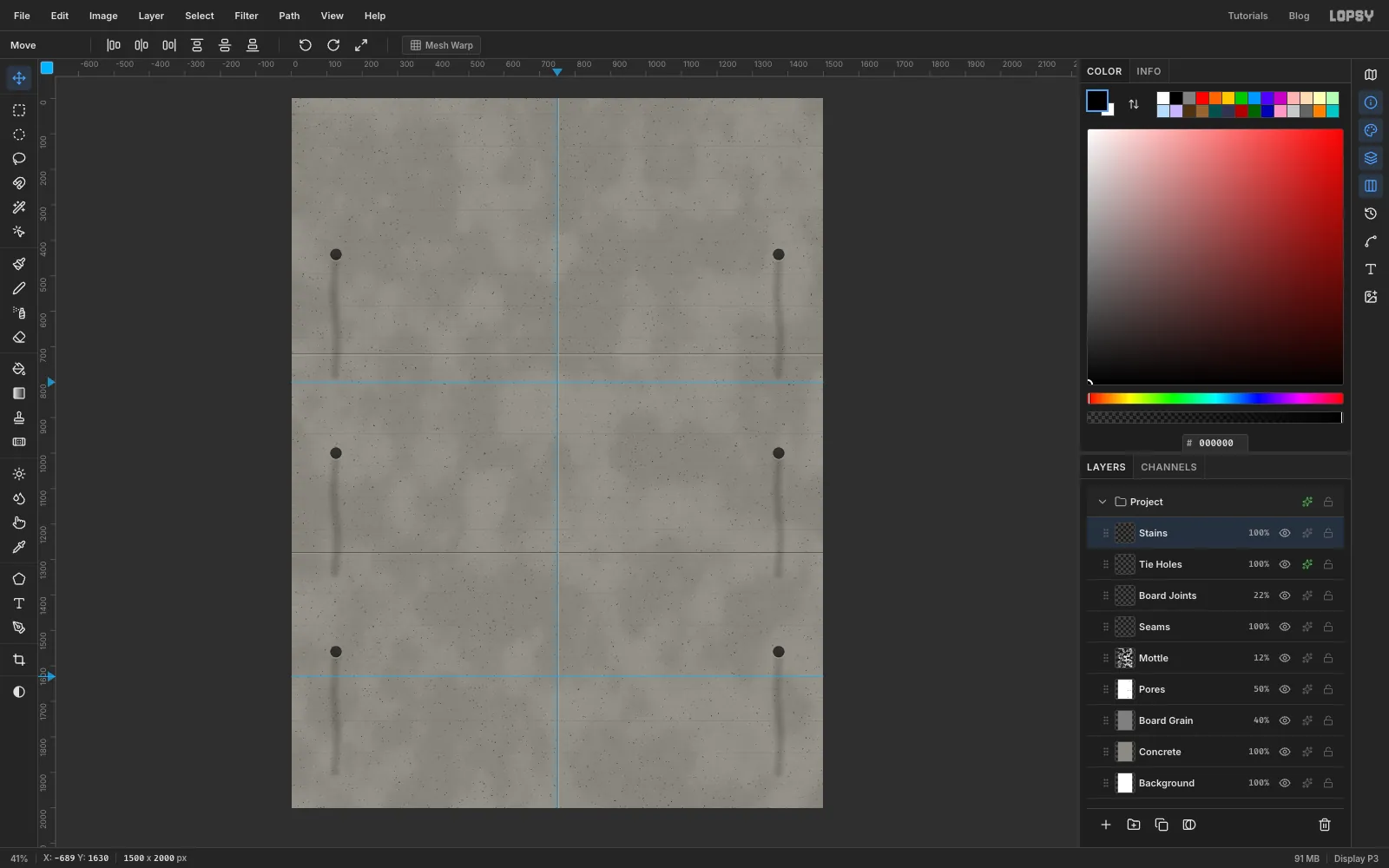This screenshot has height=868, width=1389.
Task: Hide the Mottle layer
Action: pos(1285,658)
